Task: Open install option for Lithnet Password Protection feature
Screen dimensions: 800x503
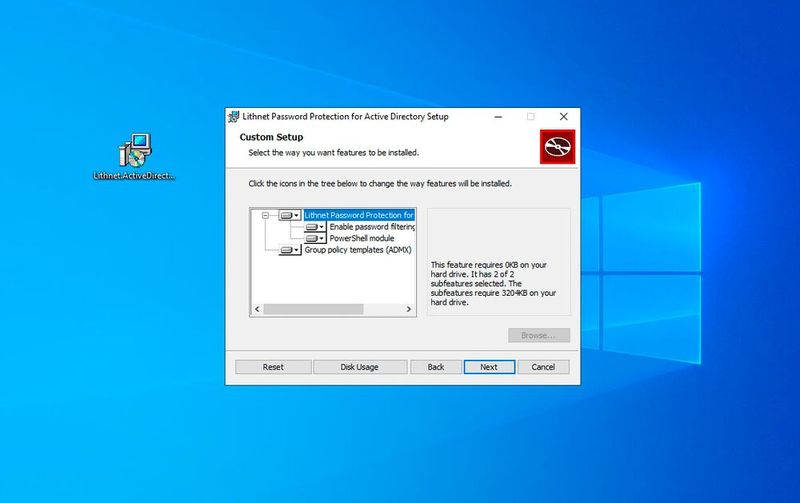Action: (290, 215)
